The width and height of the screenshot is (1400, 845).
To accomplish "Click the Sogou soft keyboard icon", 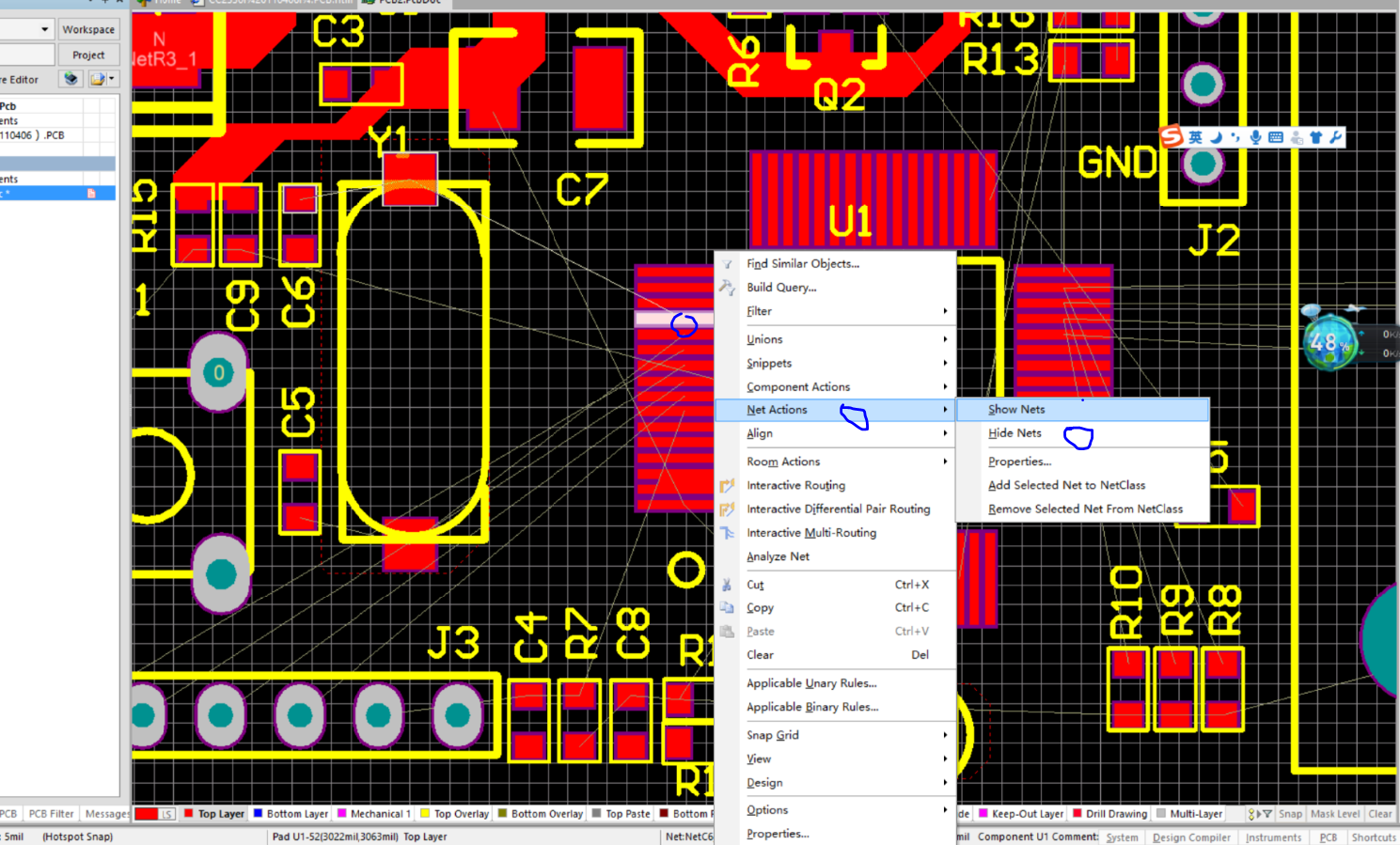I will click(1276, 137).
